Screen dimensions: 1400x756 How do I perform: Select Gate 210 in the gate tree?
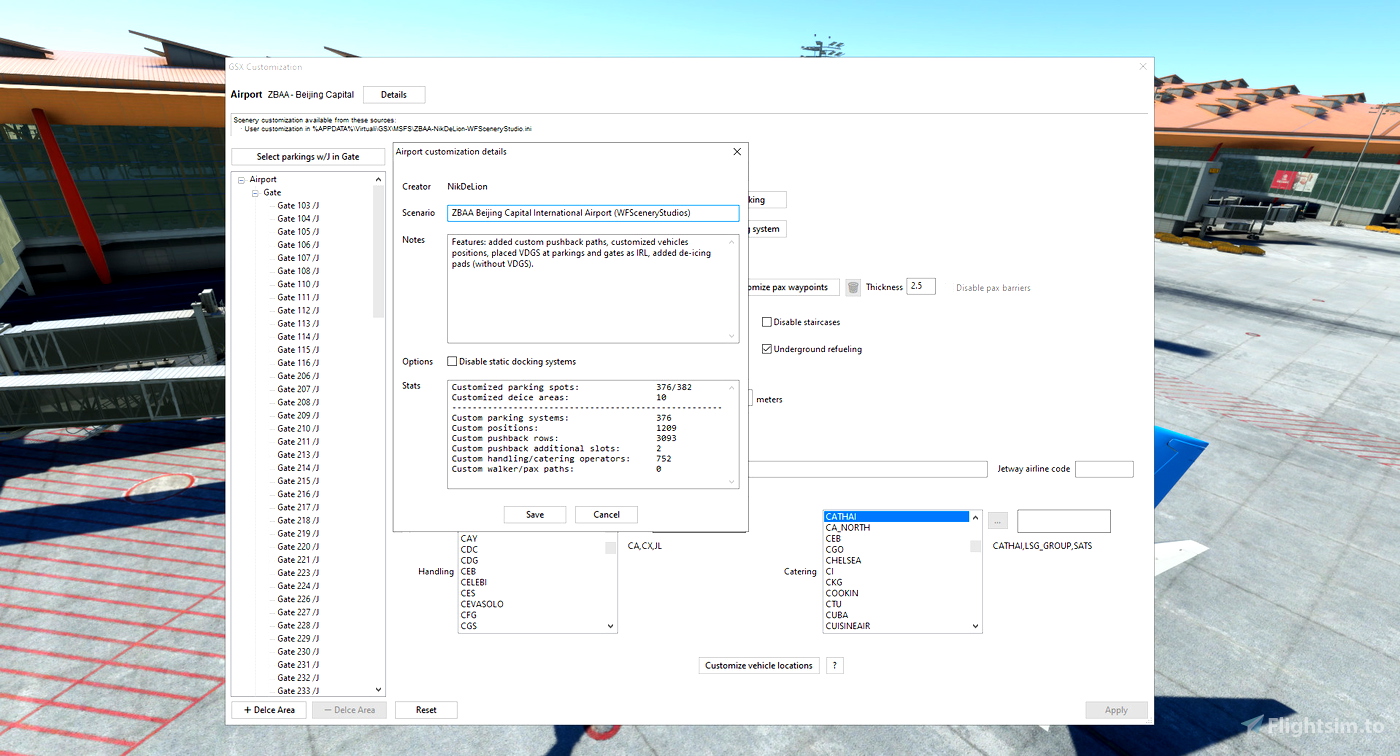pyautogui.click(x=297, y=428)
